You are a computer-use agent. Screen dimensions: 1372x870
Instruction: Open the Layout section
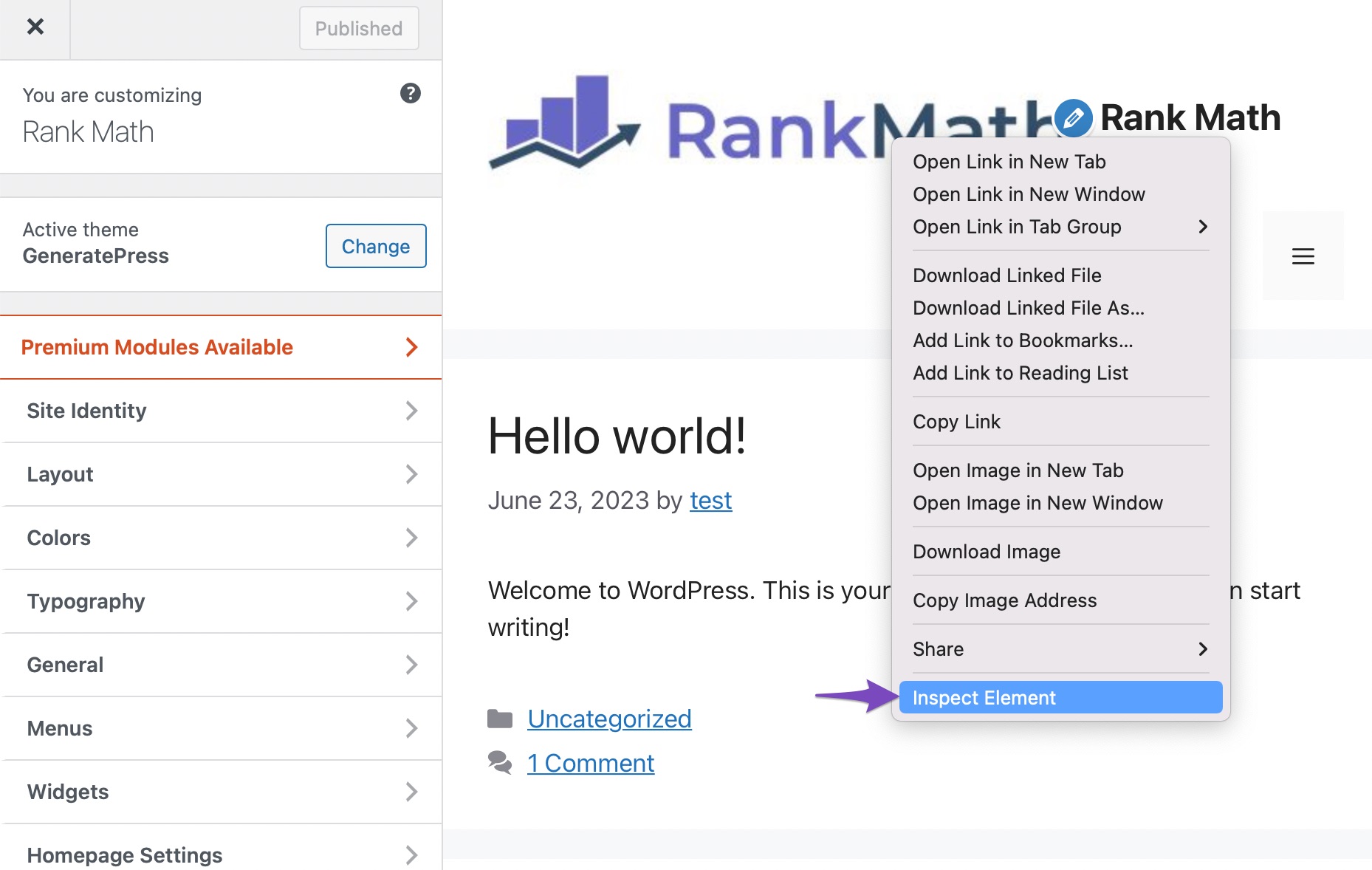pyautogui.click(x=221, y=474)
